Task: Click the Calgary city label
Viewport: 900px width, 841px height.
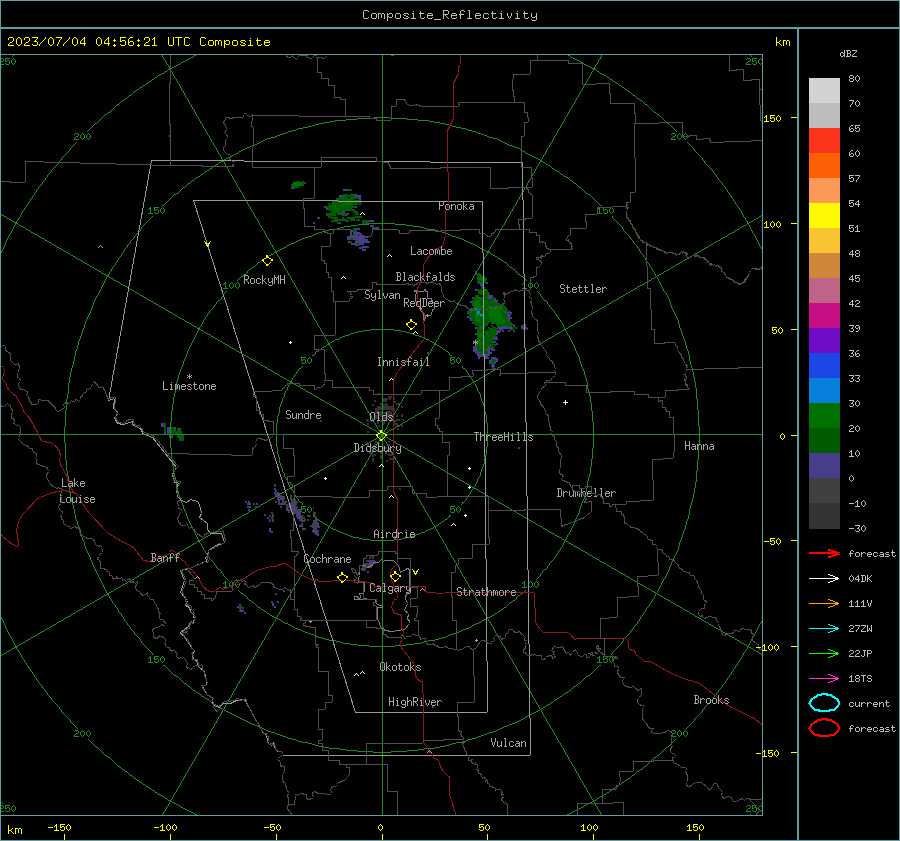Action: 390,588
